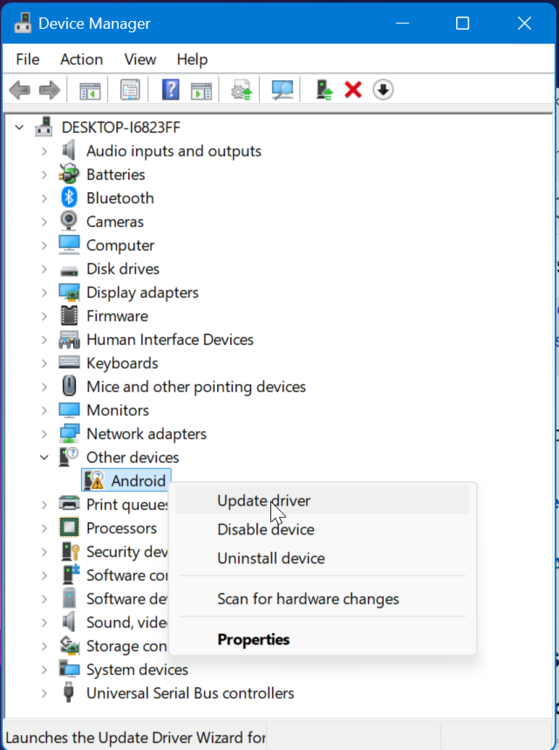Choose Uninstall device from context menu

(x=322, y=558)
